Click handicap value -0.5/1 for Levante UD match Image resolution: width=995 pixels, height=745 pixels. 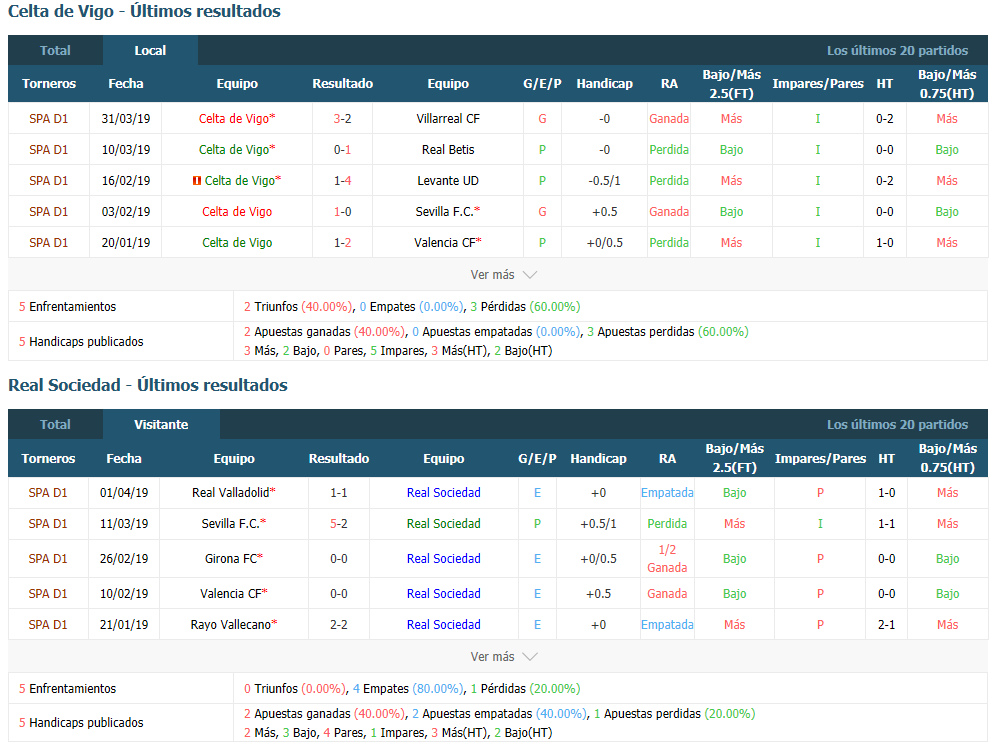(604, 181)
